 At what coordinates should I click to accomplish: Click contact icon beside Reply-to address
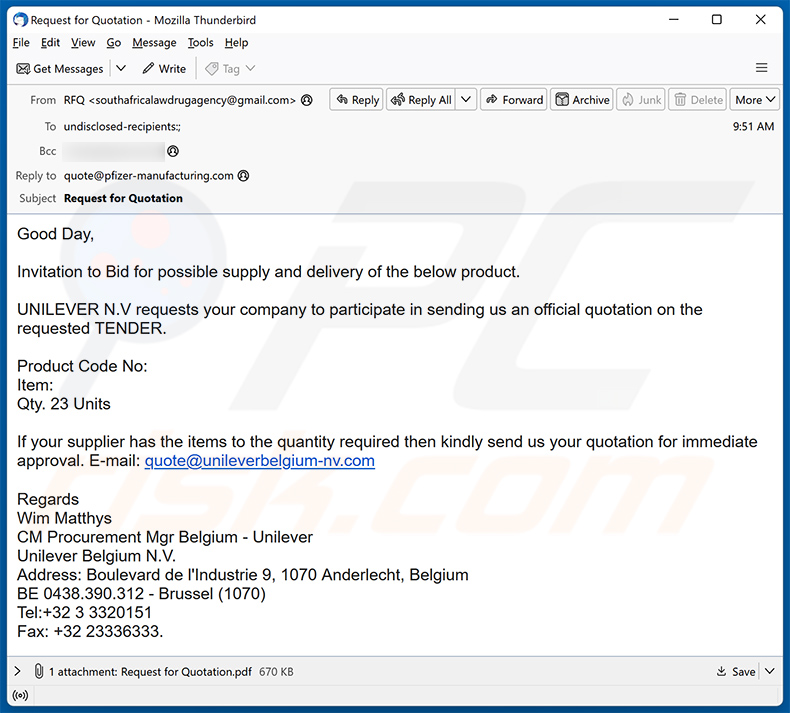[243, 176]
